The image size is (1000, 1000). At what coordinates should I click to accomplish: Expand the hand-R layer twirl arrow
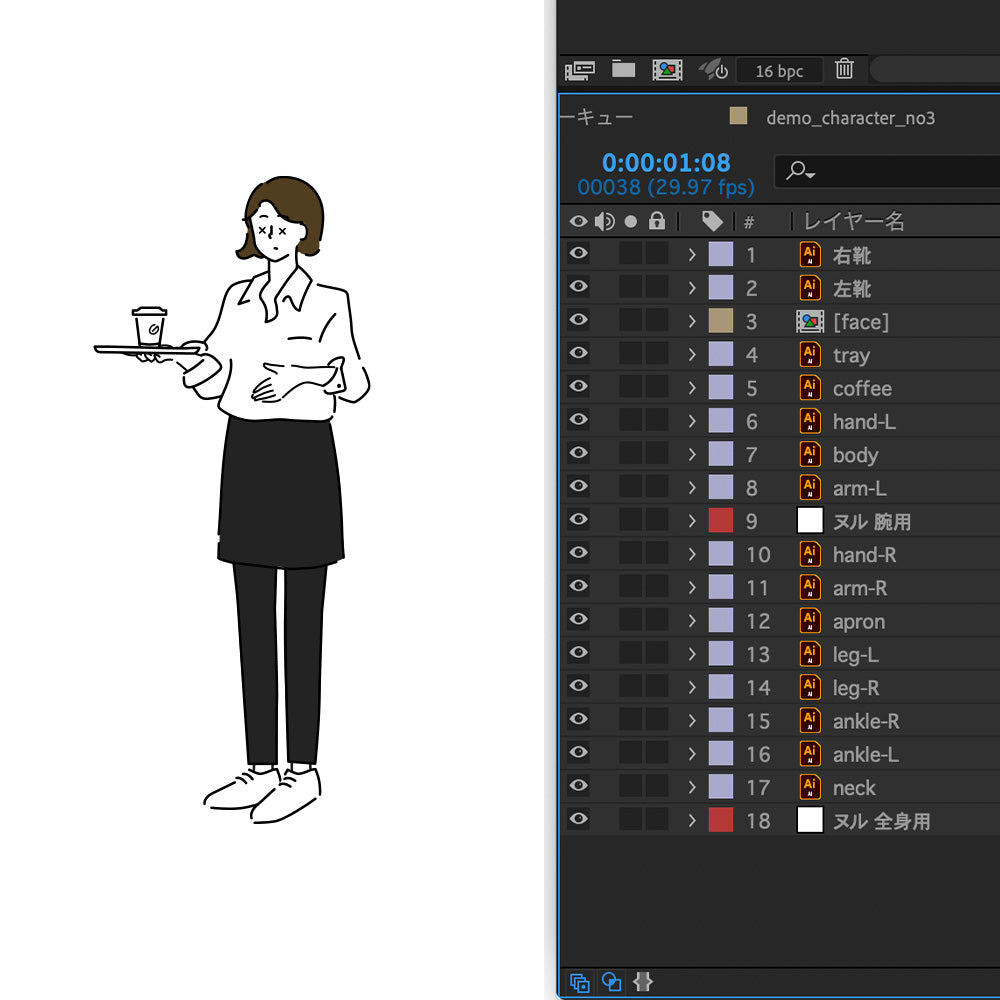coord(691,554)
